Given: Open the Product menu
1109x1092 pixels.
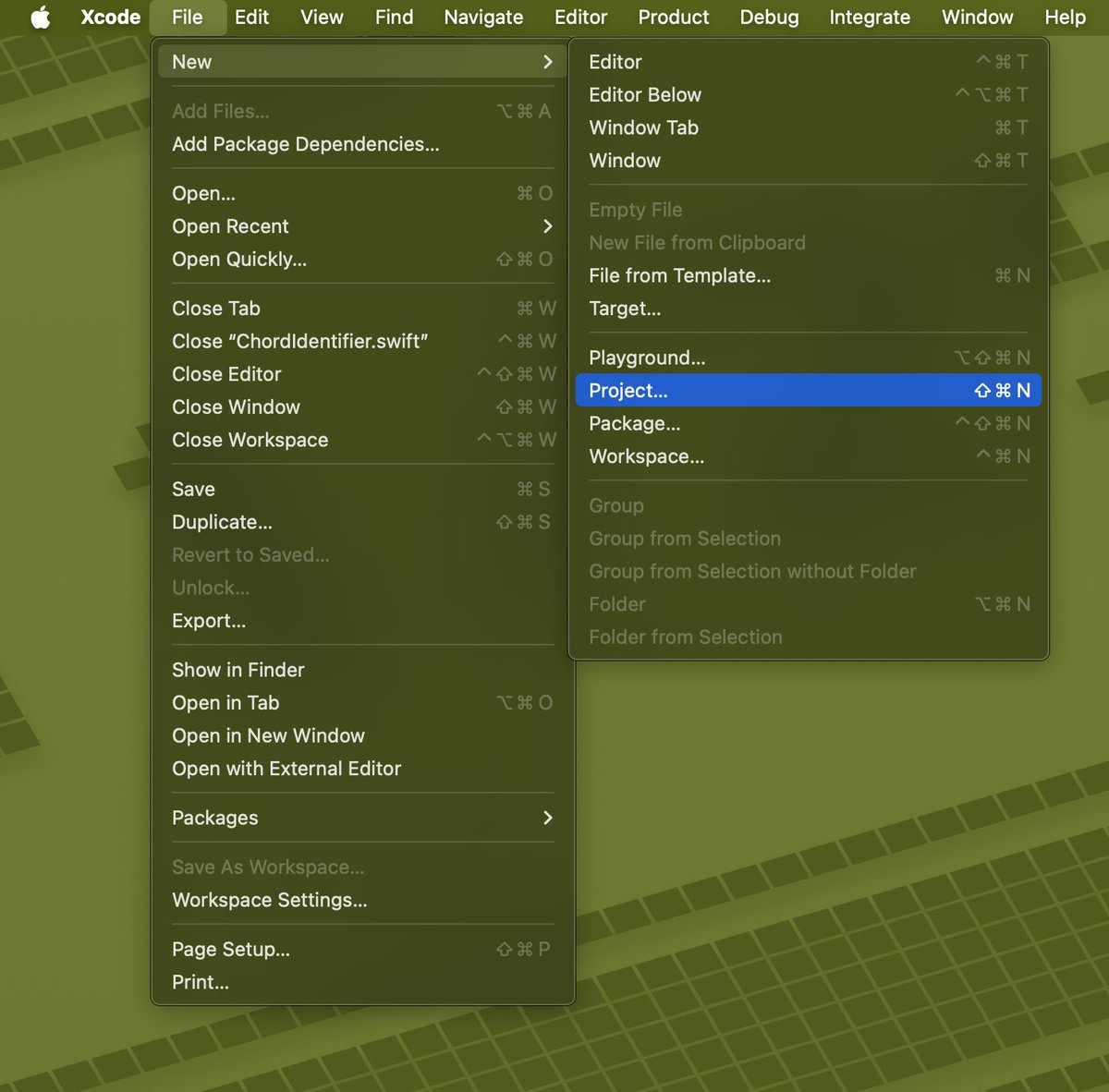Looking at the screenshot, I should coord(674,18).
